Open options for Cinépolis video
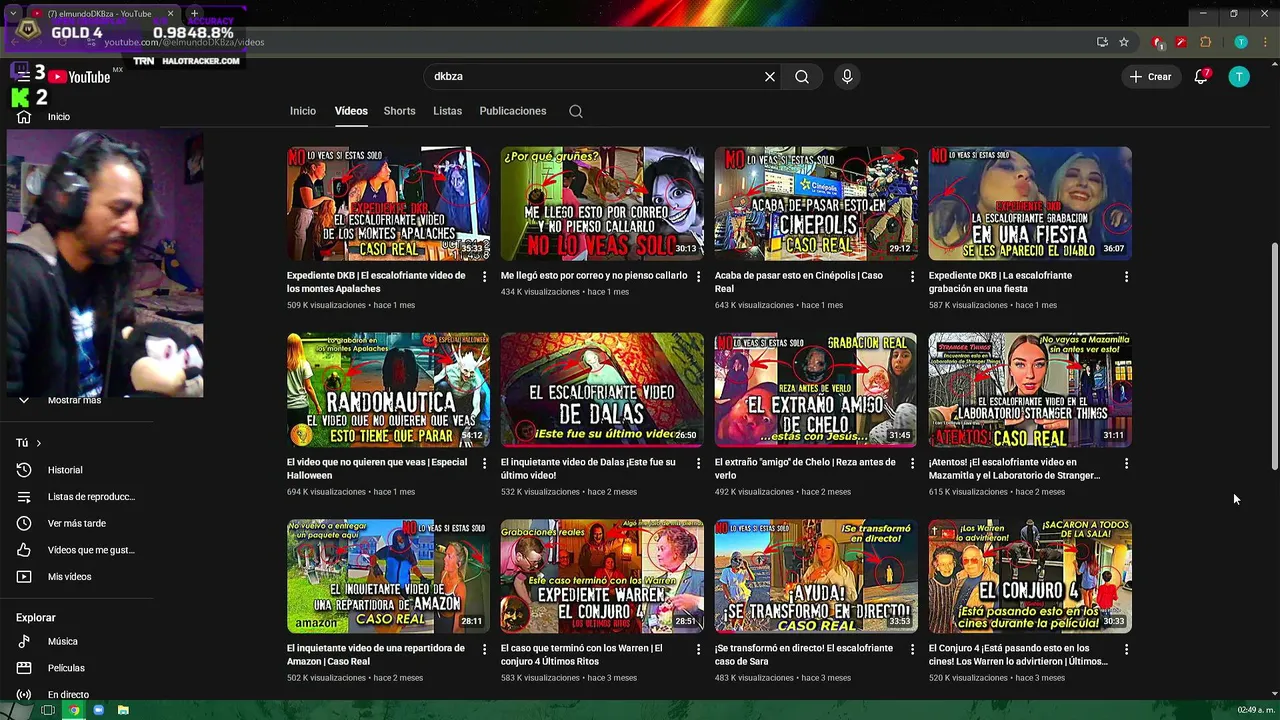Image resolution: width=1280 pixels, height=720 pixels. pyautogui.click(x=912, y=276)
